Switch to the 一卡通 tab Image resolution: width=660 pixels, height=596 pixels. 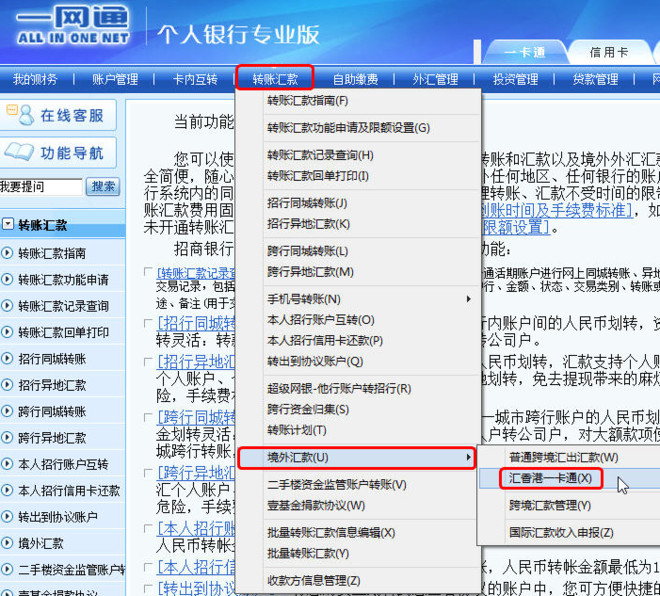click(x=525, y=52)
